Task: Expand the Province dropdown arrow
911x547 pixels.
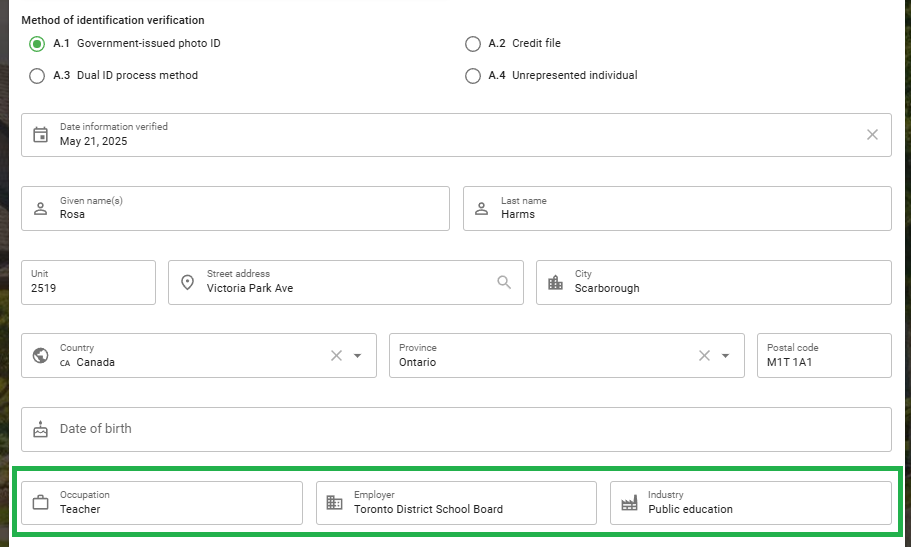Action: pos(725,356)
